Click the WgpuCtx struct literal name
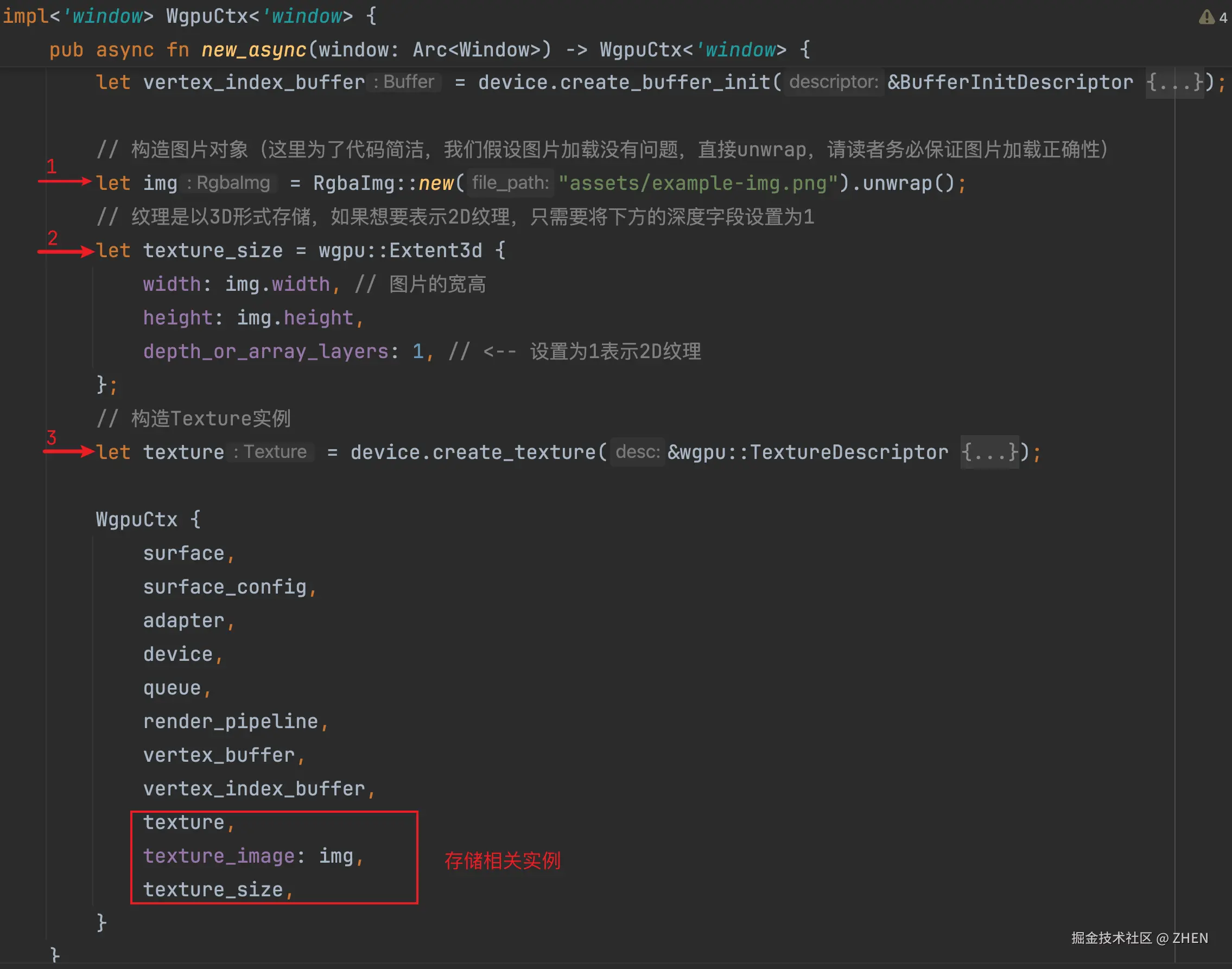 (x=136, y=520)
